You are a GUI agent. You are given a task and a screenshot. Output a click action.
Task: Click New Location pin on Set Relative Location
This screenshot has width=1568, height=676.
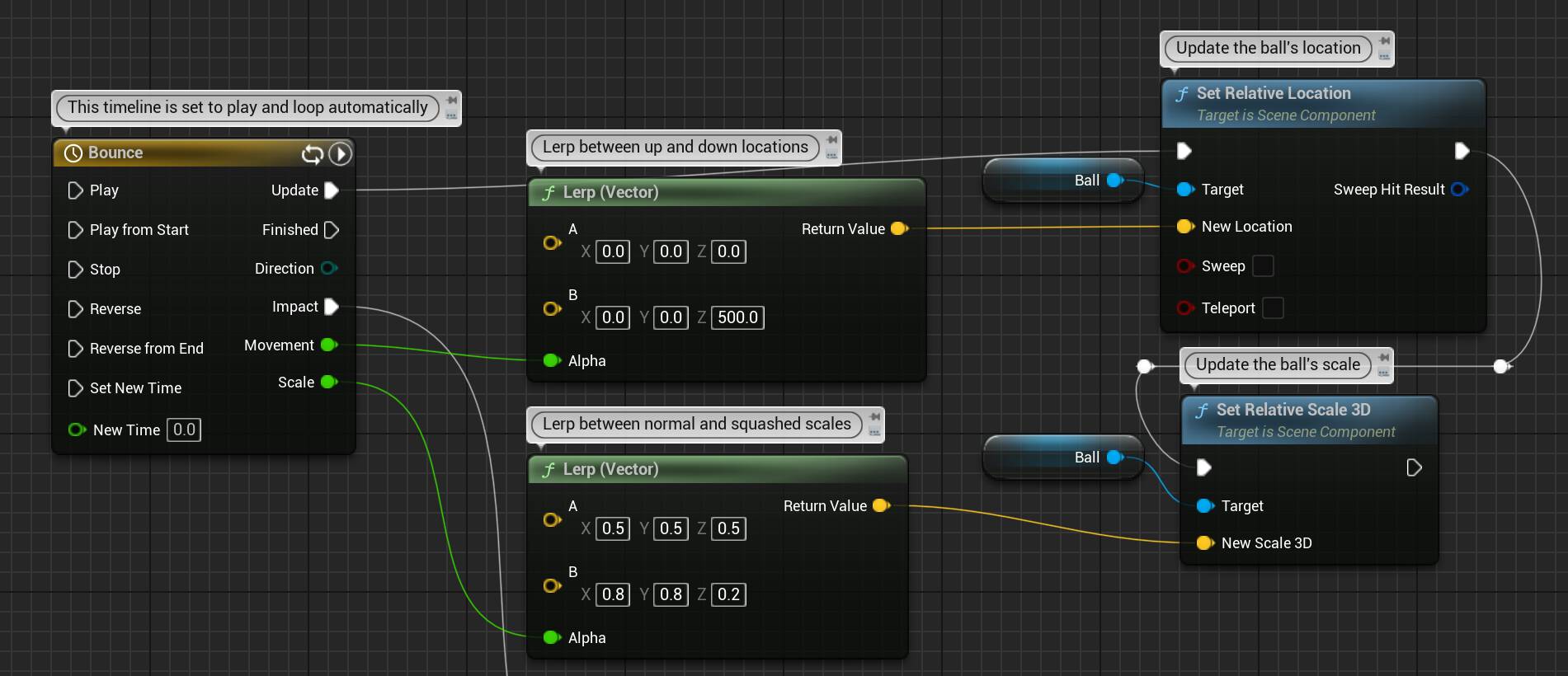point(1185,226)
